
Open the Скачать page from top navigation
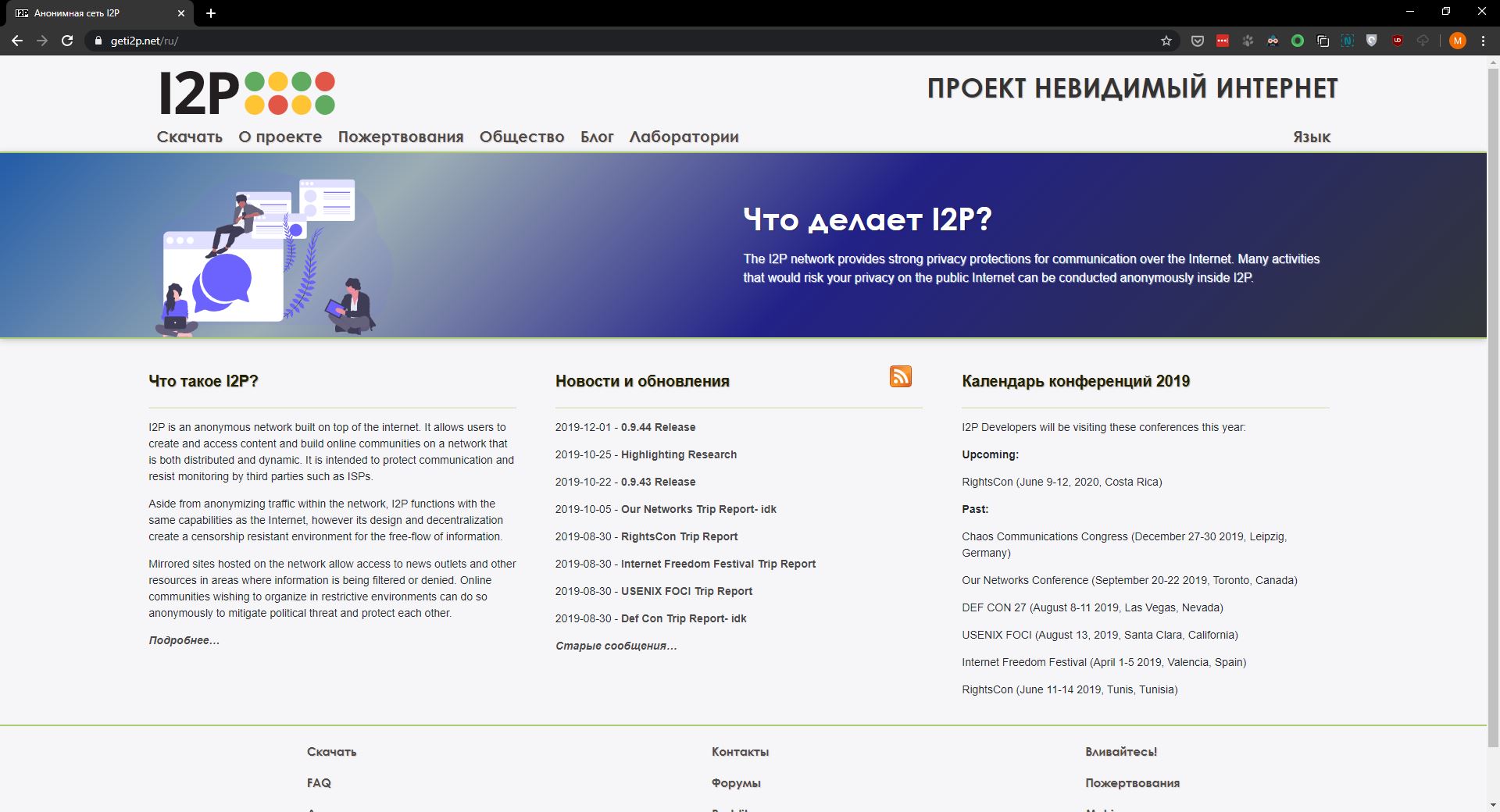189,137
